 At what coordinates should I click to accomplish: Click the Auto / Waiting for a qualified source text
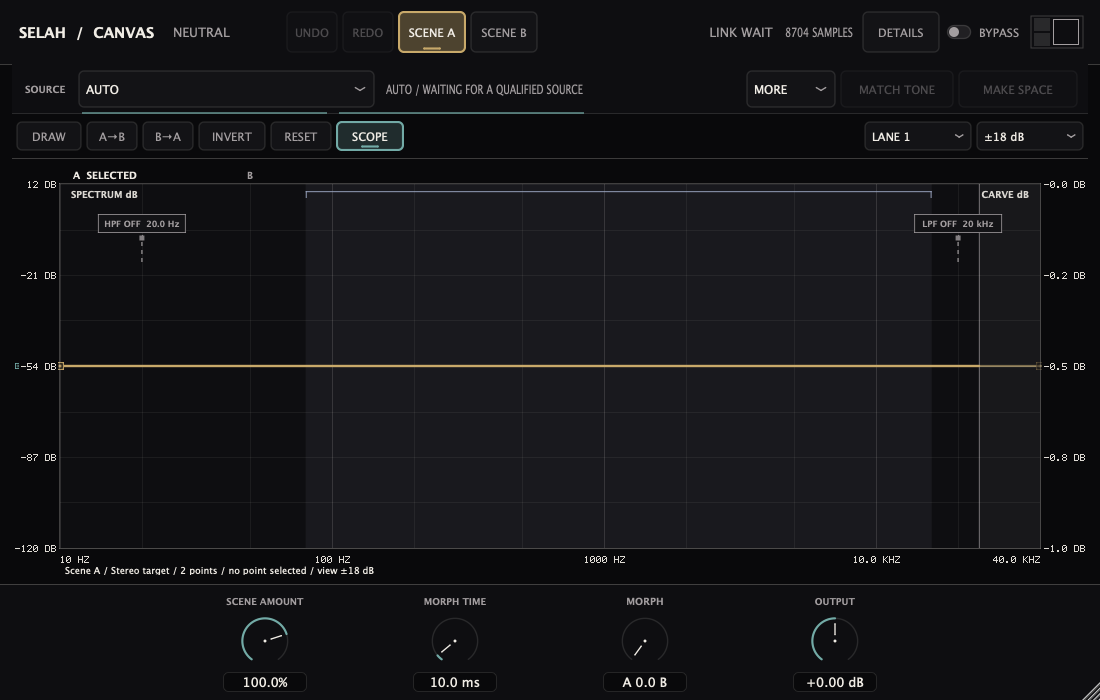(484, 89)
